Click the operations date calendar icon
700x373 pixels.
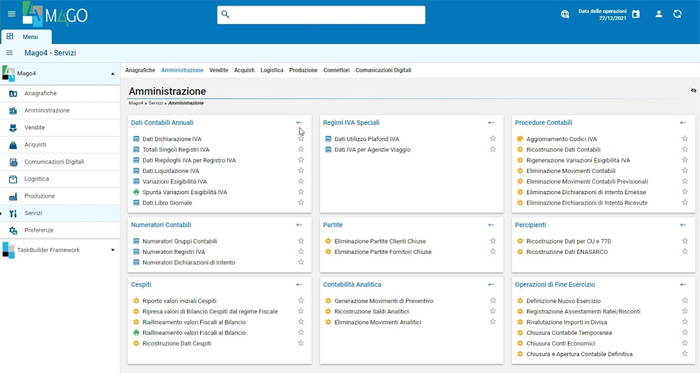(x=636, y=14)
